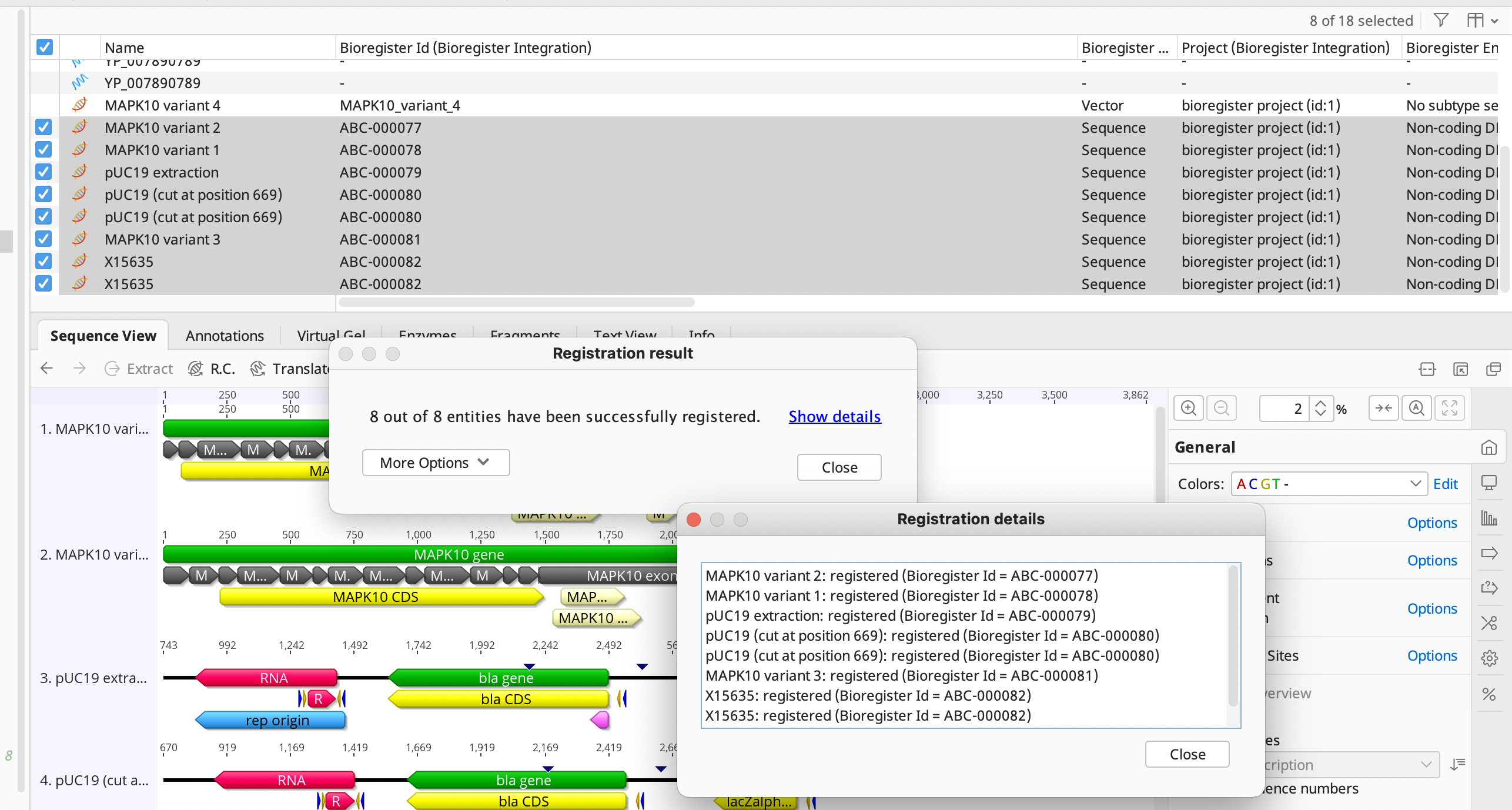Image resolution: width=1512 pixels, height=810 pixels.
Task: Close the Registration details dialog
Action: 1186,754
